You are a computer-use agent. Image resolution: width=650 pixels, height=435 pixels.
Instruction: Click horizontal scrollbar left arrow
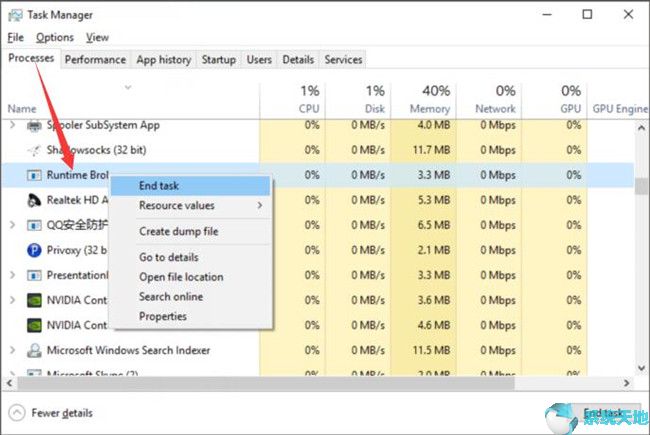pyautogui.click(x=9, y=384)
